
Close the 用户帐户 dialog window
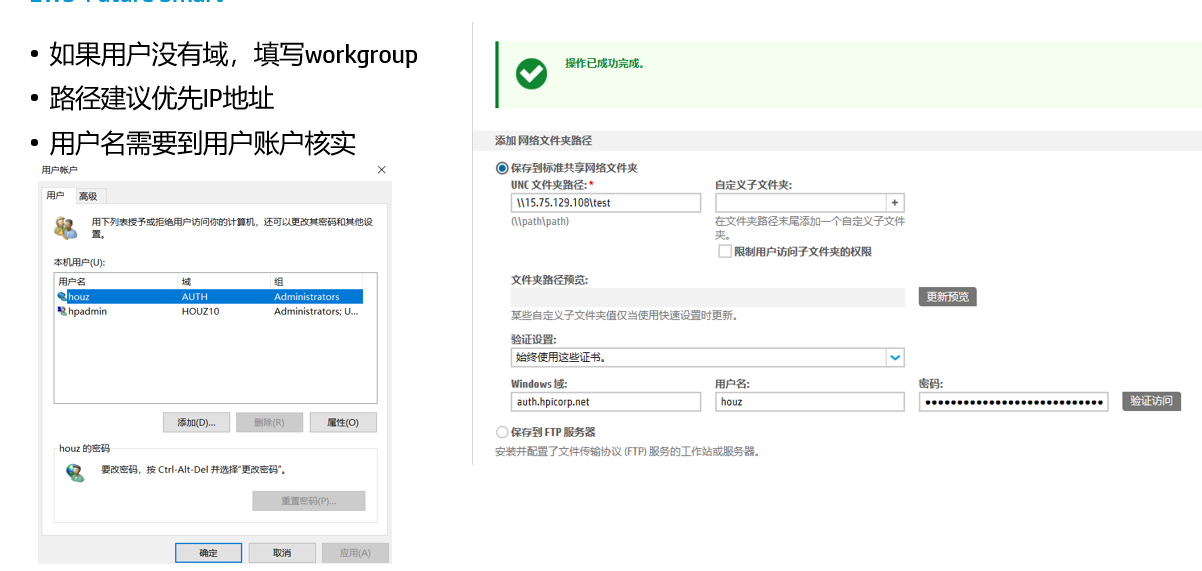(x=381, y=170)
